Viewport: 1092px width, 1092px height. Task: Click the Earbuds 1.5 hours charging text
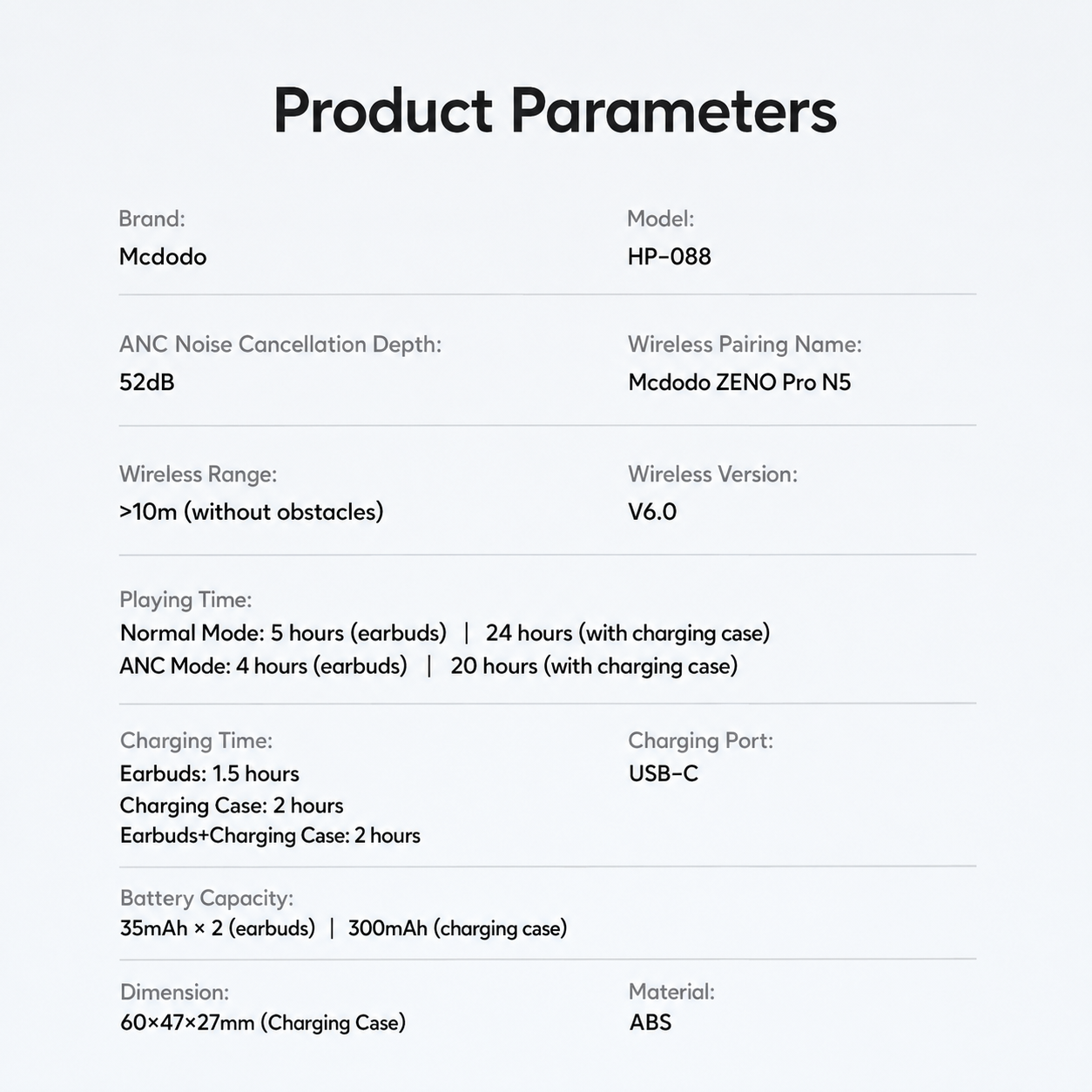pyautogui.click(x=209, y=774)
